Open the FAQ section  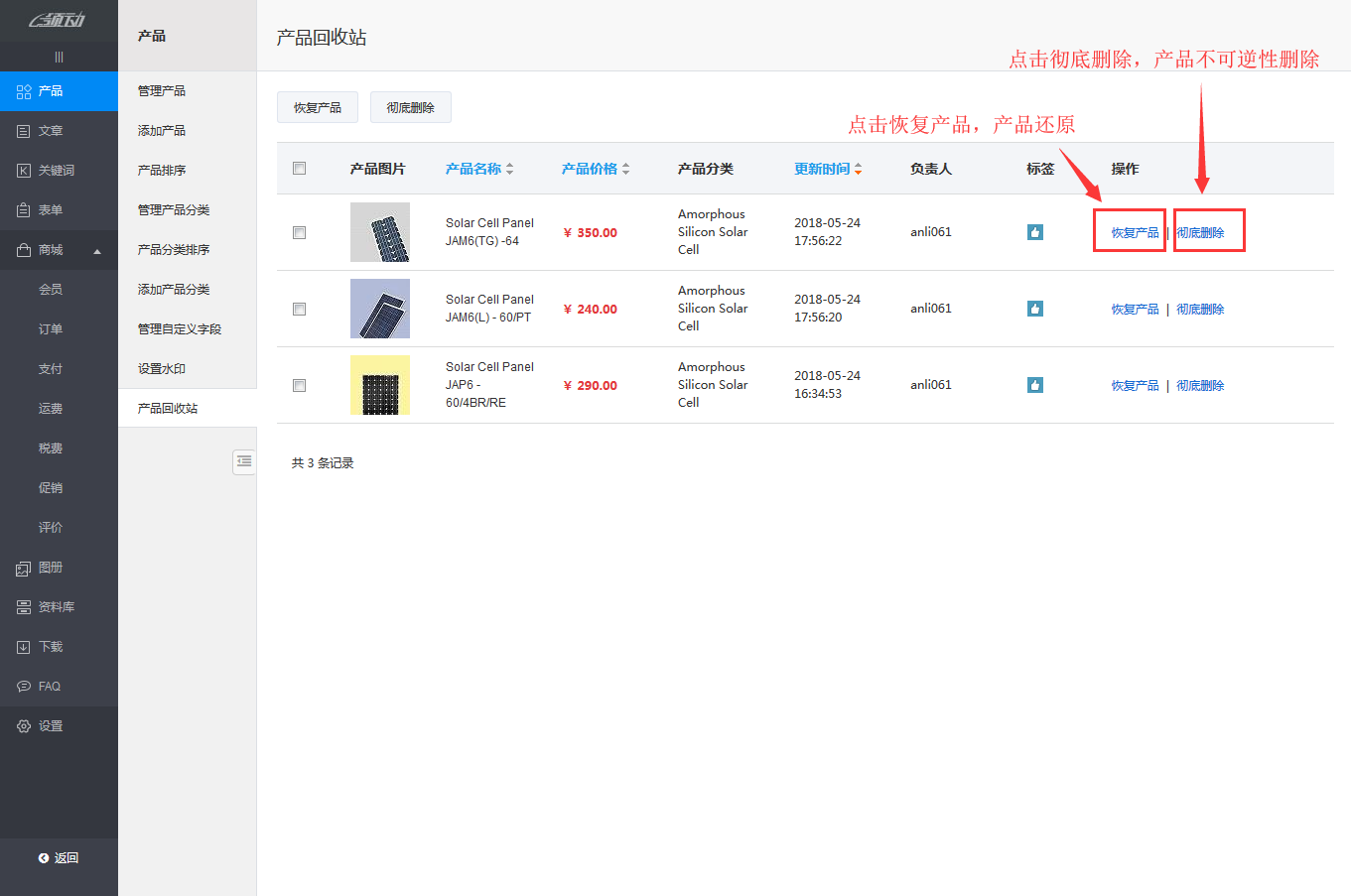tap(50, 686)
